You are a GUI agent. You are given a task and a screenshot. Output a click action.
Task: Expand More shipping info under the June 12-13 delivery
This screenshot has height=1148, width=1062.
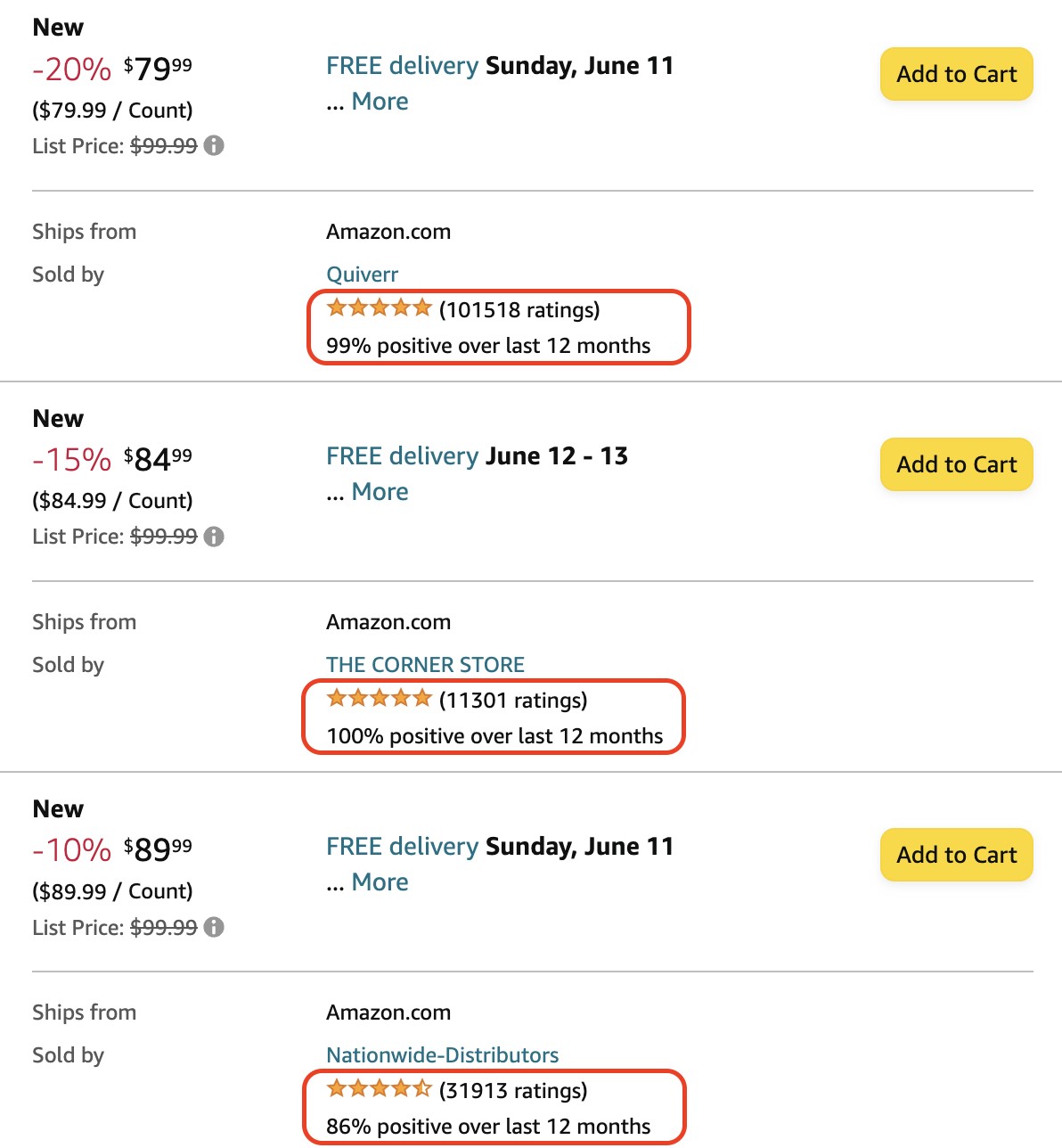pos(380,491)
